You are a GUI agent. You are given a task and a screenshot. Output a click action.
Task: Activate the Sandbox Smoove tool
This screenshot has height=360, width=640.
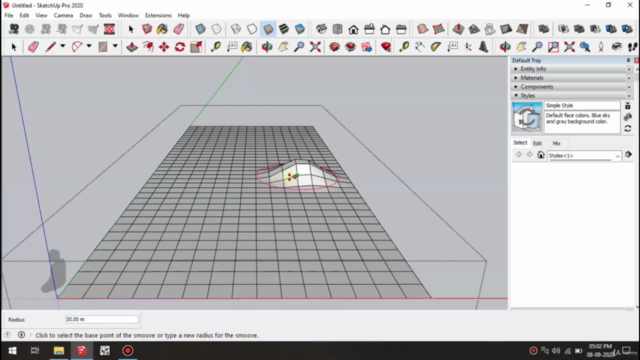click(x=458, y=29)
